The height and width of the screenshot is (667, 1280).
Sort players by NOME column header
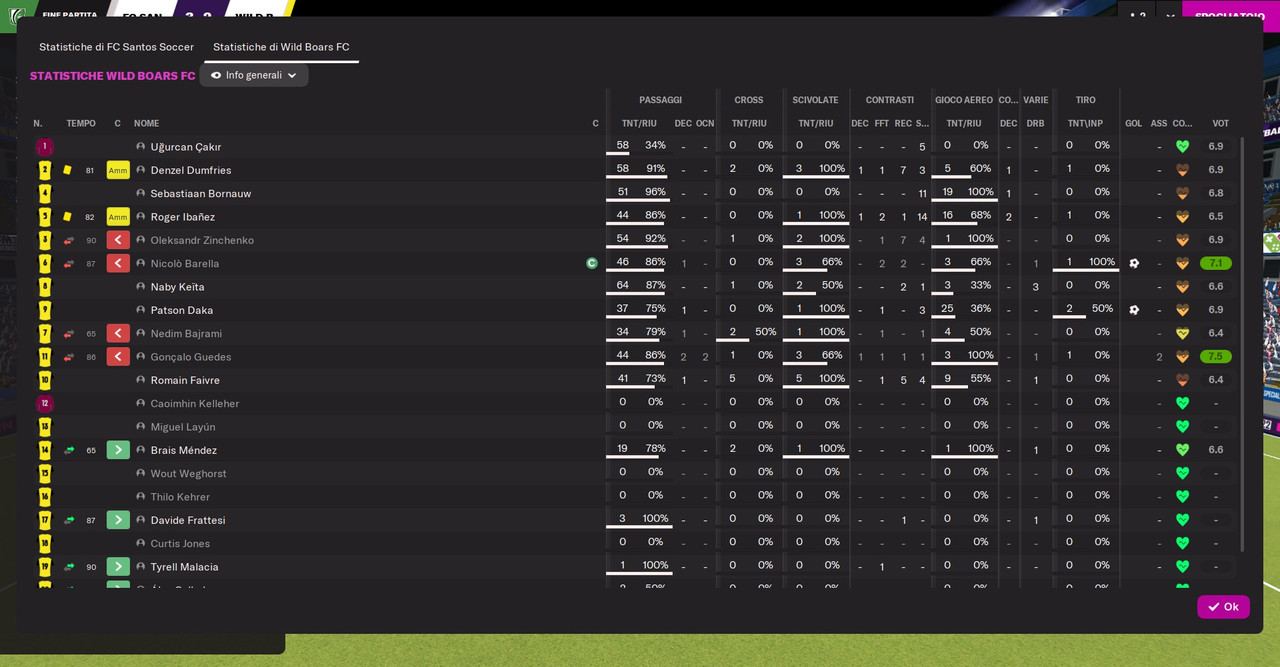point(147,123)
